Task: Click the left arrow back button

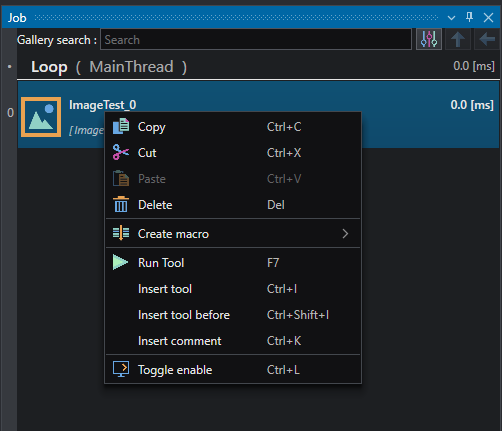Action: tap(487, 39)
